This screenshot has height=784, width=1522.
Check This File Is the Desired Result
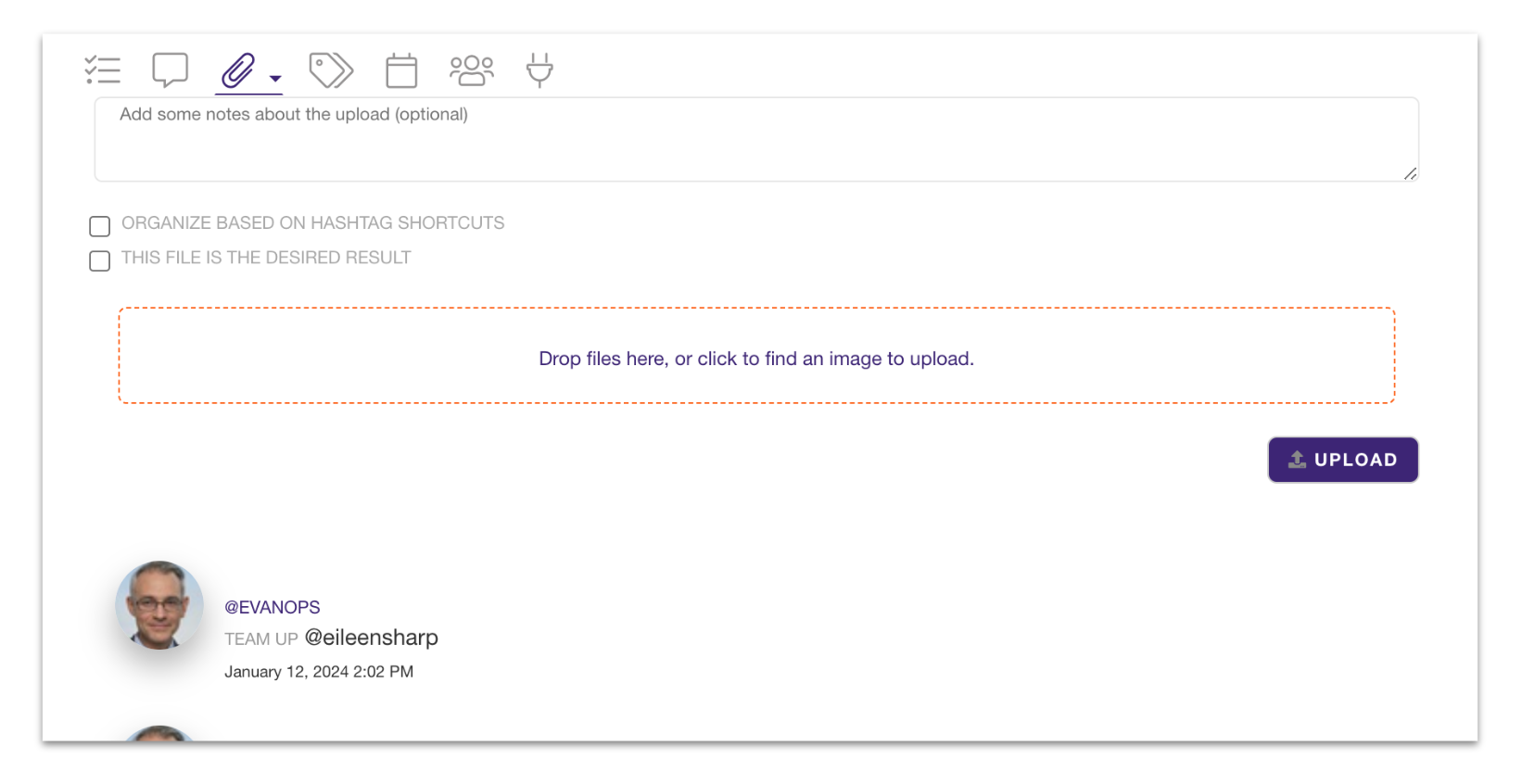coord(100,260)
